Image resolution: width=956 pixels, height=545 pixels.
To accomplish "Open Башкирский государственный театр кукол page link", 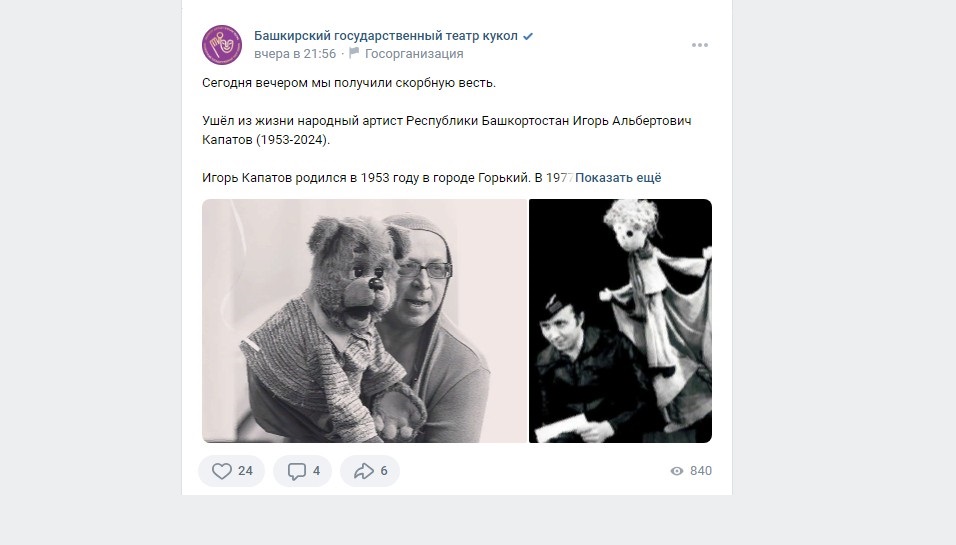I will [385, 36].
